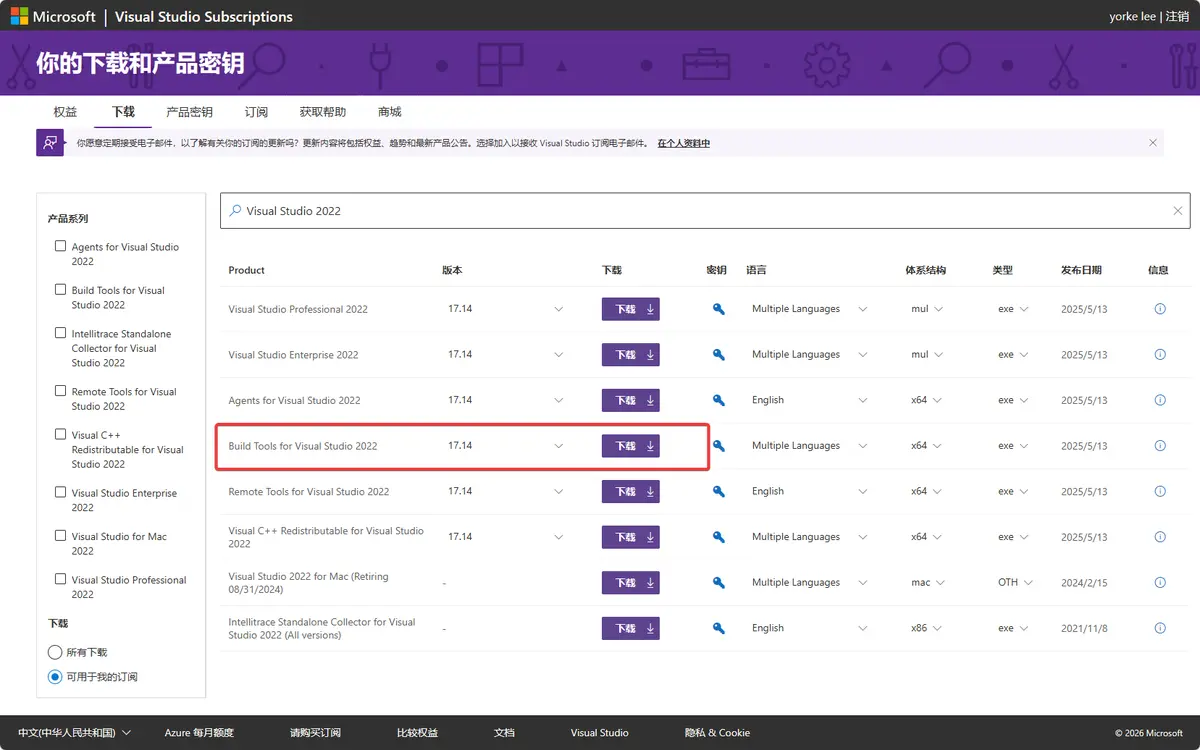
Task: Click the key icon for Agents for Visual Studio 2022
Action: click(718, 400)
